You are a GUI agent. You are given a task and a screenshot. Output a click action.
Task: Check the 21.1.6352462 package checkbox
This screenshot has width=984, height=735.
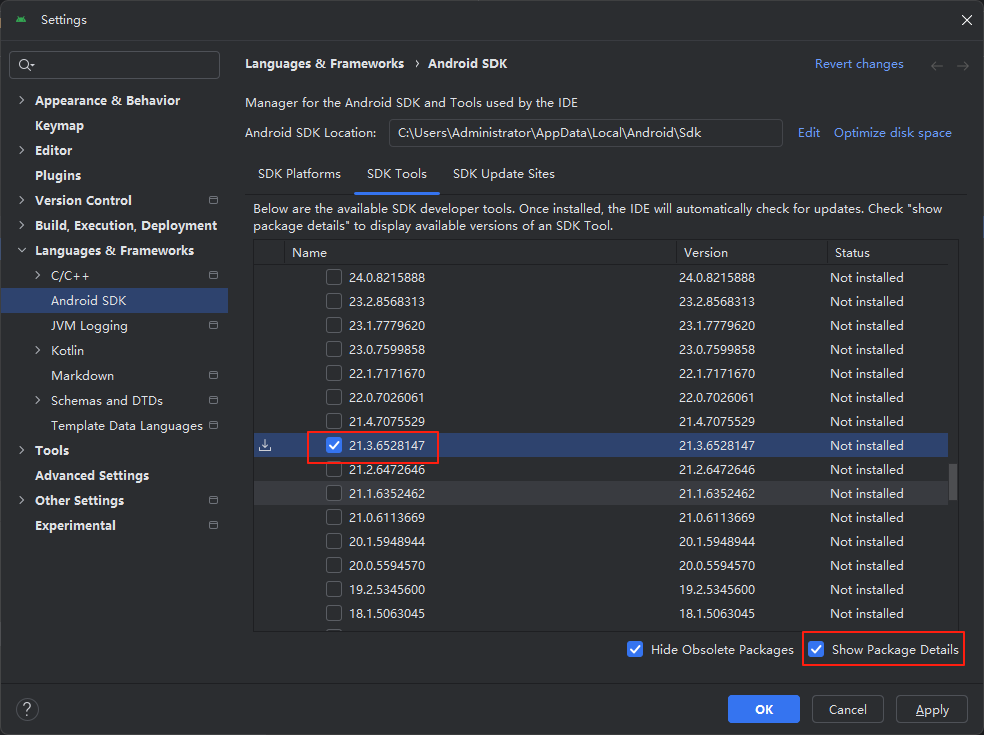click(x=334, y=493)
